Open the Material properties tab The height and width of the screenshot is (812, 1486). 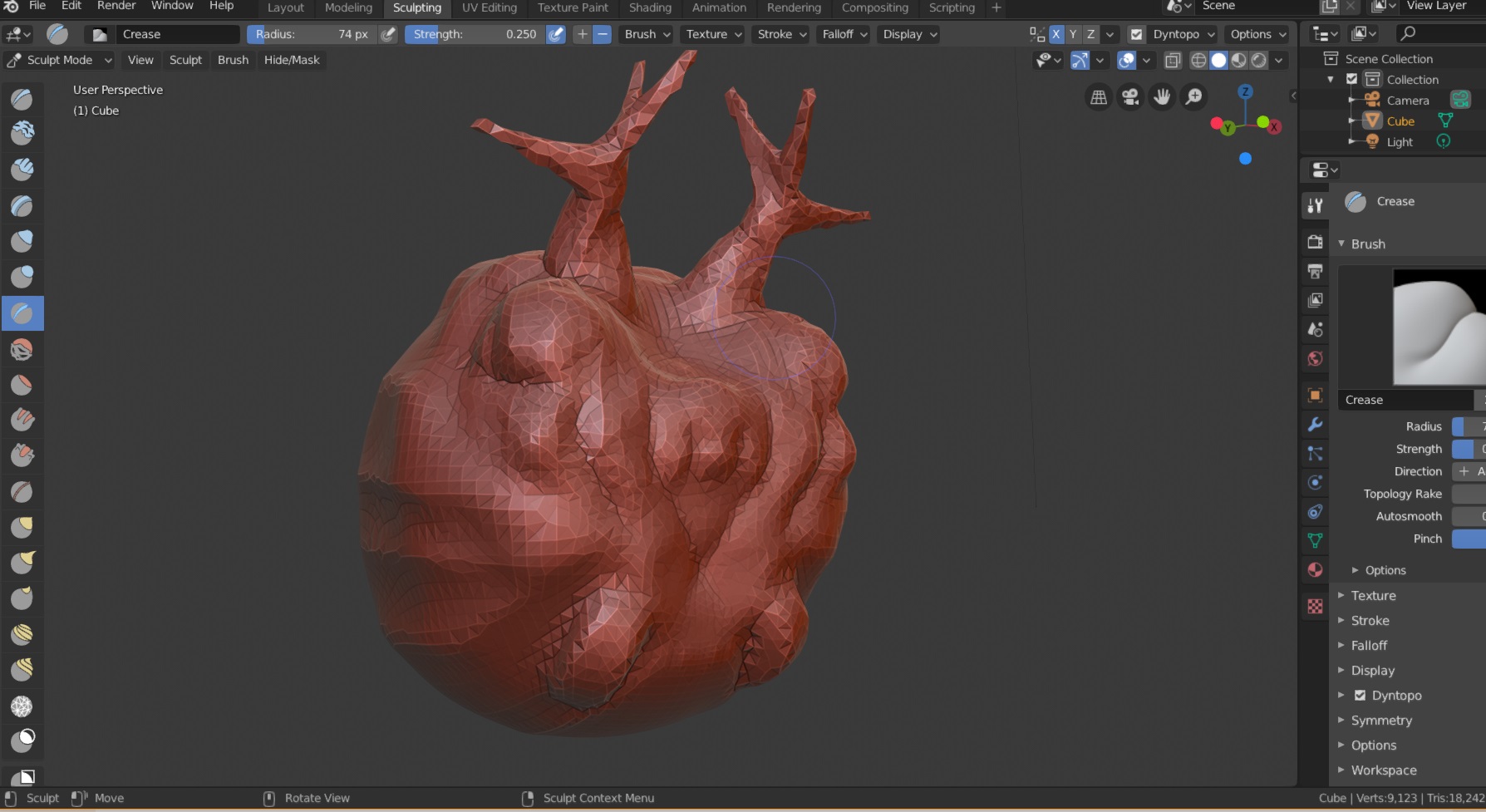pyautogui.click(x=1315, y=570)
